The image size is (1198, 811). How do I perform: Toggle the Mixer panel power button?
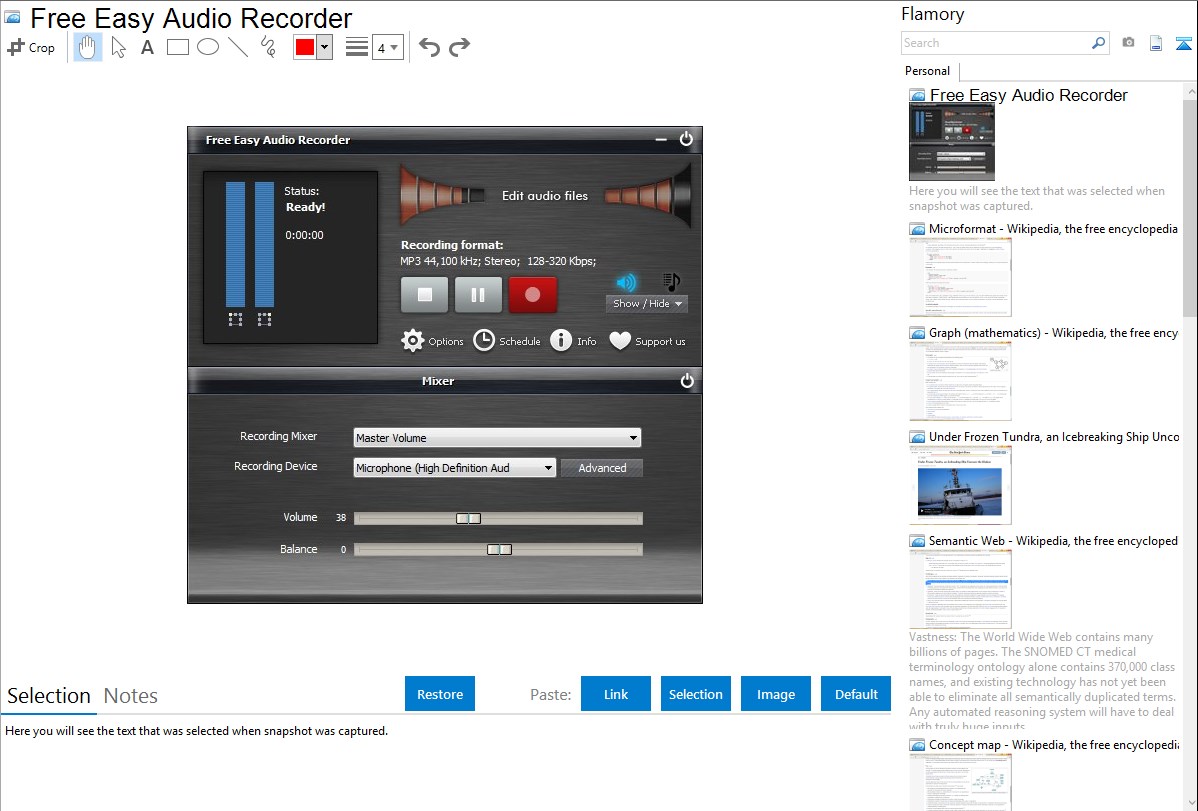(x=687, y=381)
